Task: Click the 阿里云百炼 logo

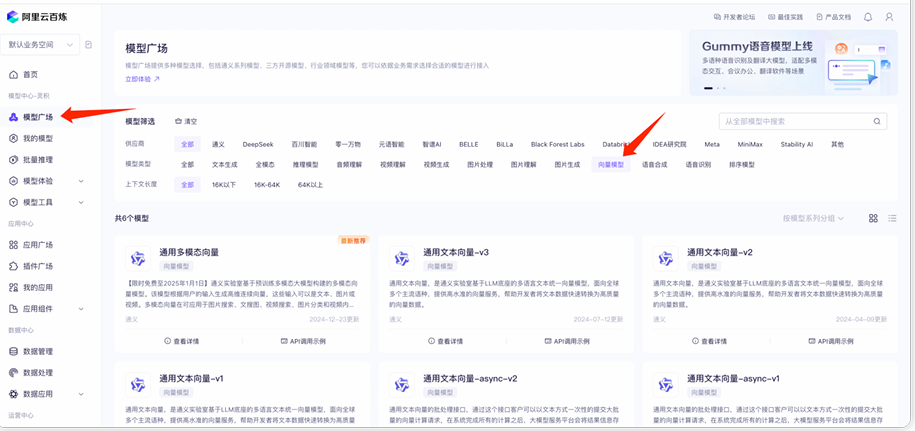Action: click(44, 16)
